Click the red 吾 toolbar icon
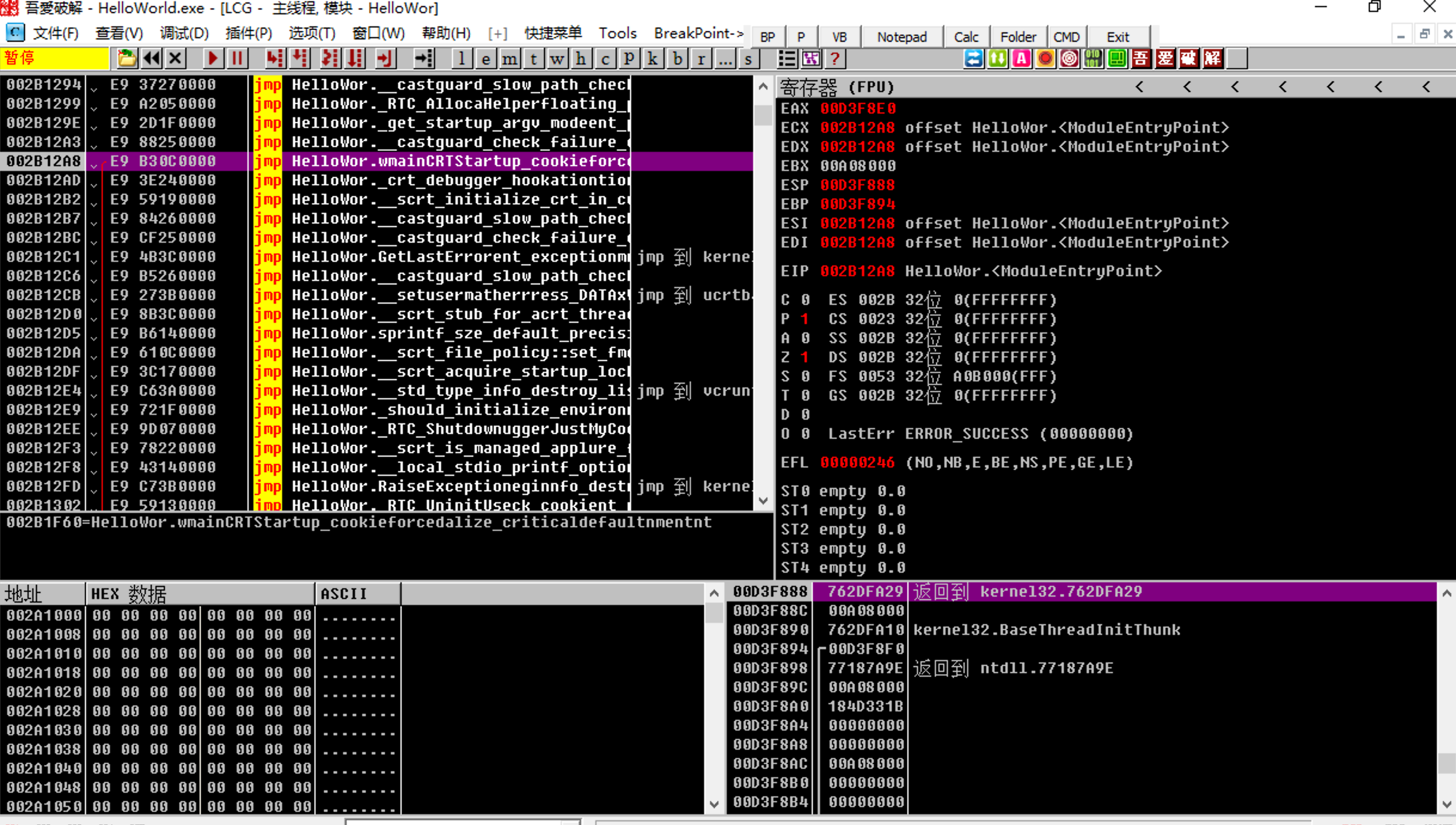 coord(1141,59)
